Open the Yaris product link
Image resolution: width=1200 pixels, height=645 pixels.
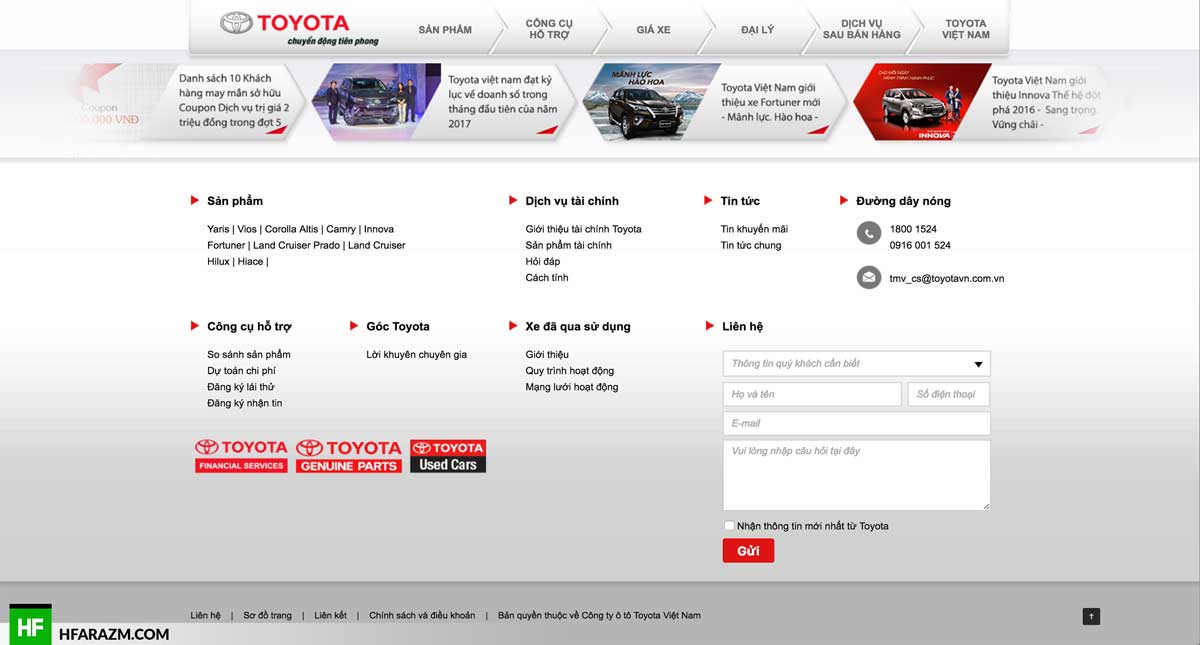tap(218, 229)
